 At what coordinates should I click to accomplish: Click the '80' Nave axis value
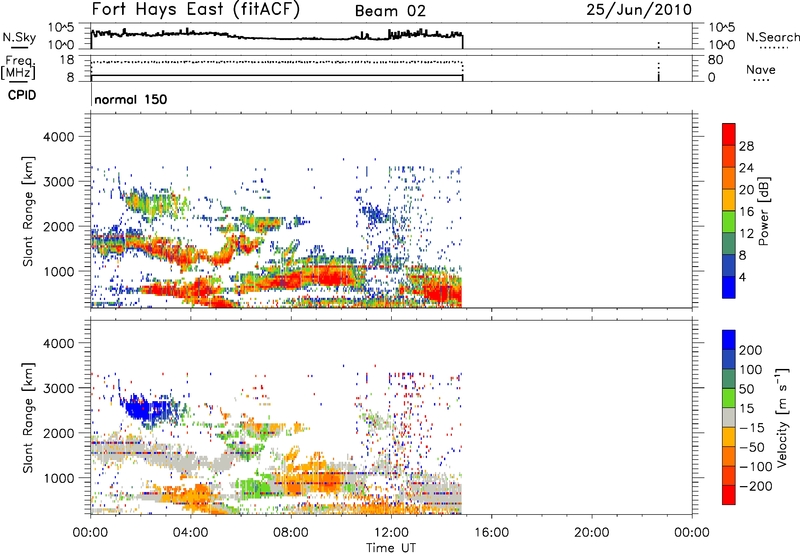(715, 60)
